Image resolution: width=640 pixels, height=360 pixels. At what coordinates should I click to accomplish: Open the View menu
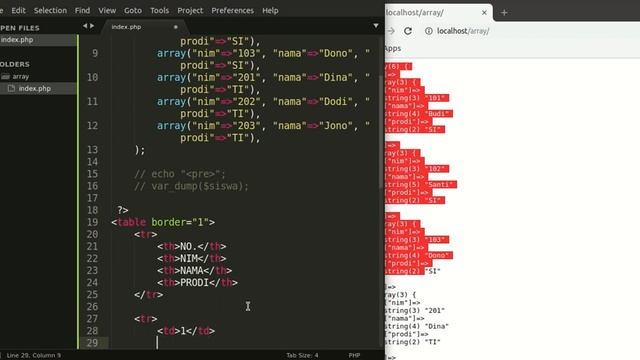tap(107, 11)
